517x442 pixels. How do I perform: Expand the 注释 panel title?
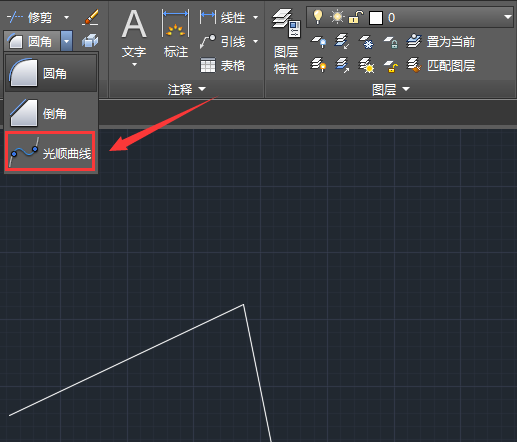pos(186,89)
